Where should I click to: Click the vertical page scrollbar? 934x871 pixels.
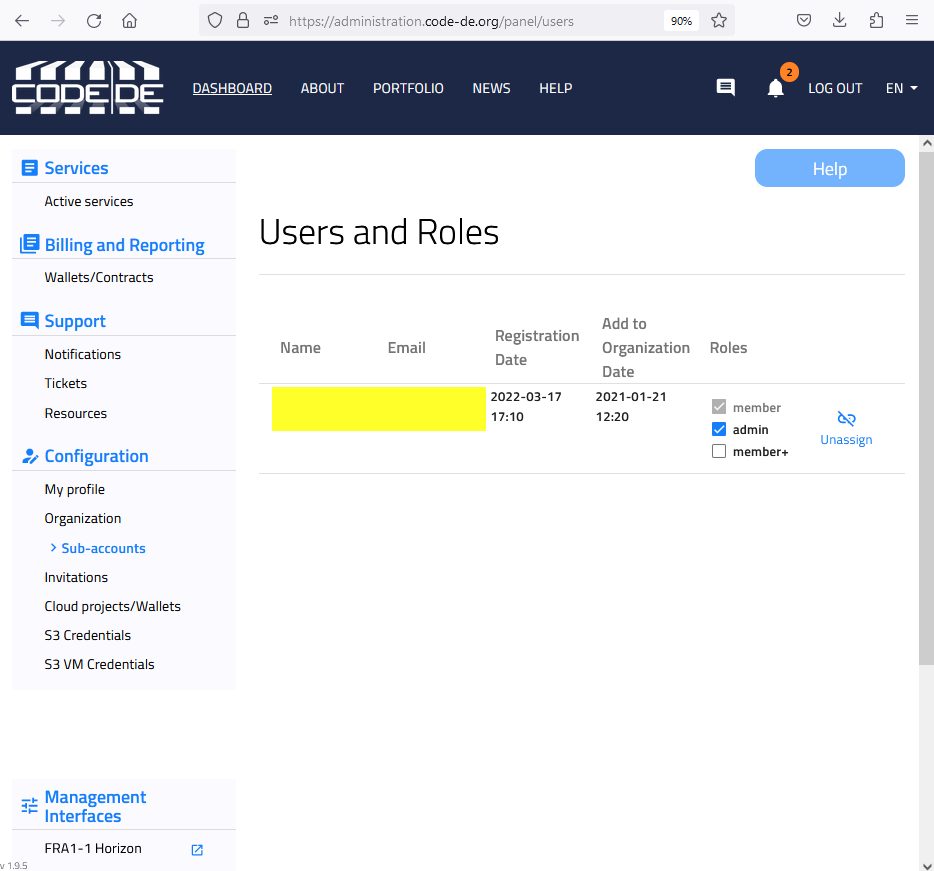pos(926,400)
